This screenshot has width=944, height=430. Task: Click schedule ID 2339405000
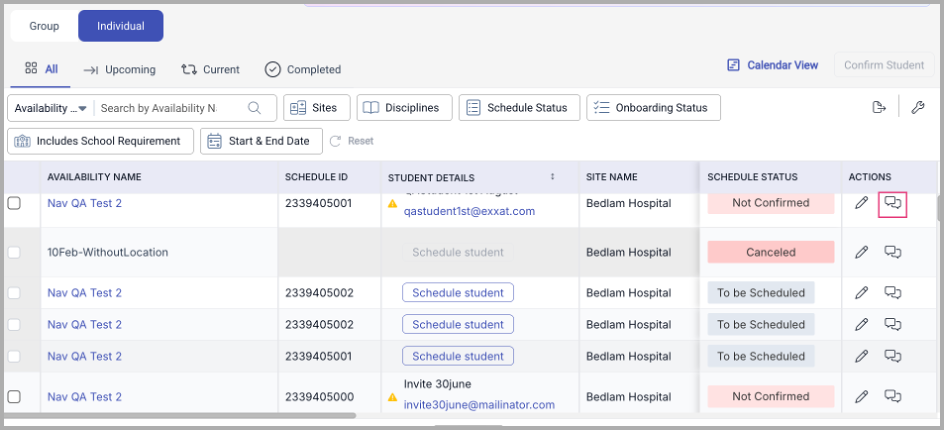coord(319,397)
